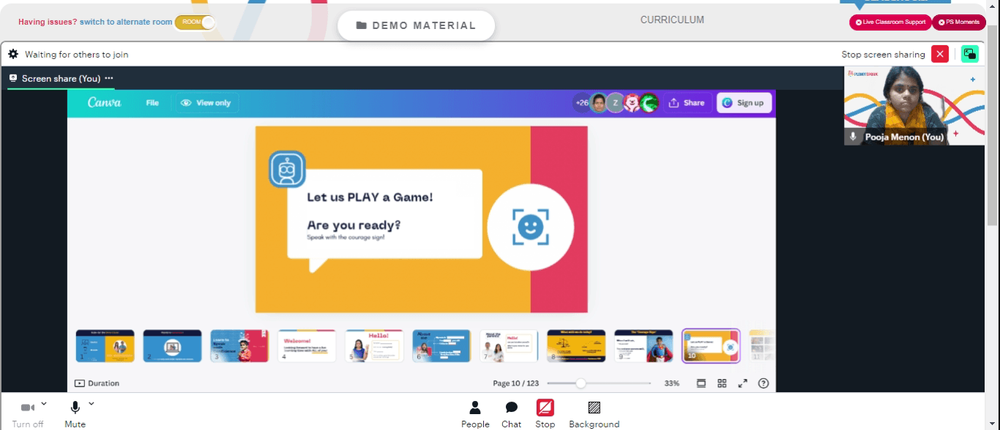
Task: Open the Chat bubble icon
Action: pyautogui.click(x=511, y=408)
